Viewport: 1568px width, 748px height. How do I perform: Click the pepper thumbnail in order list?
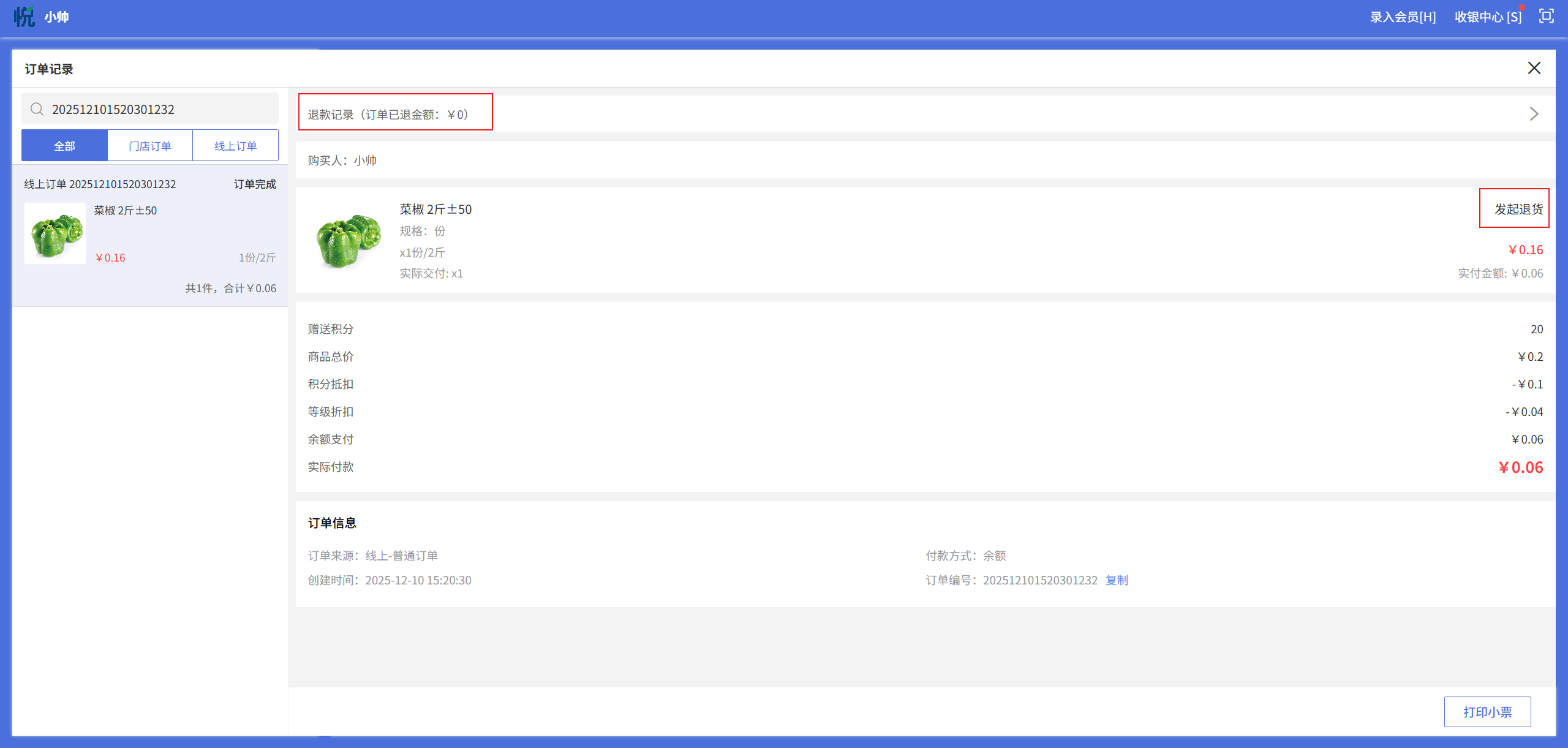click(x=55, y=233)
